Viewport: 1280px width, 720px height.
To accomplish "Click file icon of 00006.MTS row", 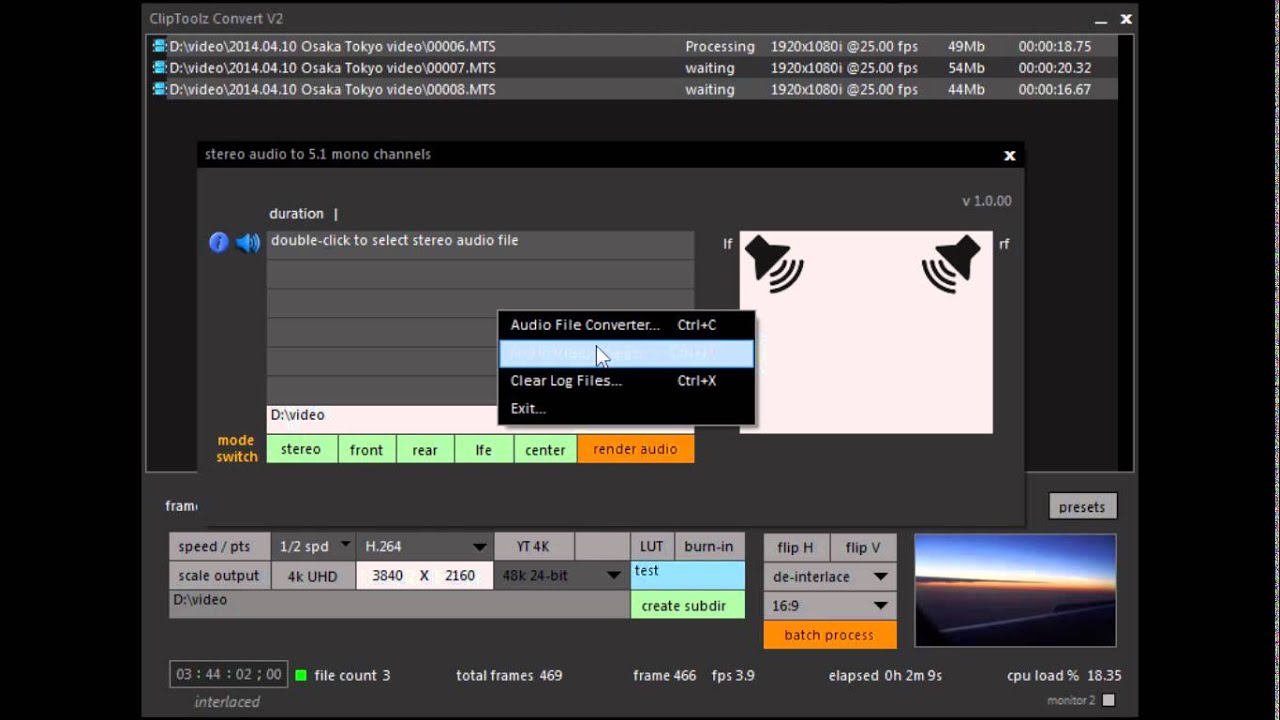I will point(159,46).
